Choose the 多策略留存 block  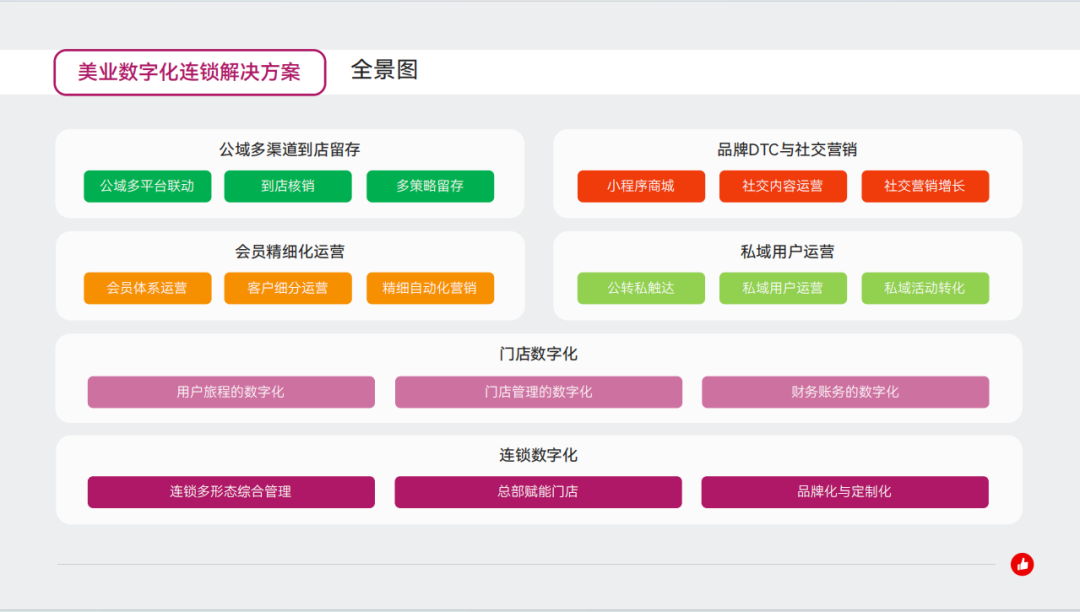point(430,186)
